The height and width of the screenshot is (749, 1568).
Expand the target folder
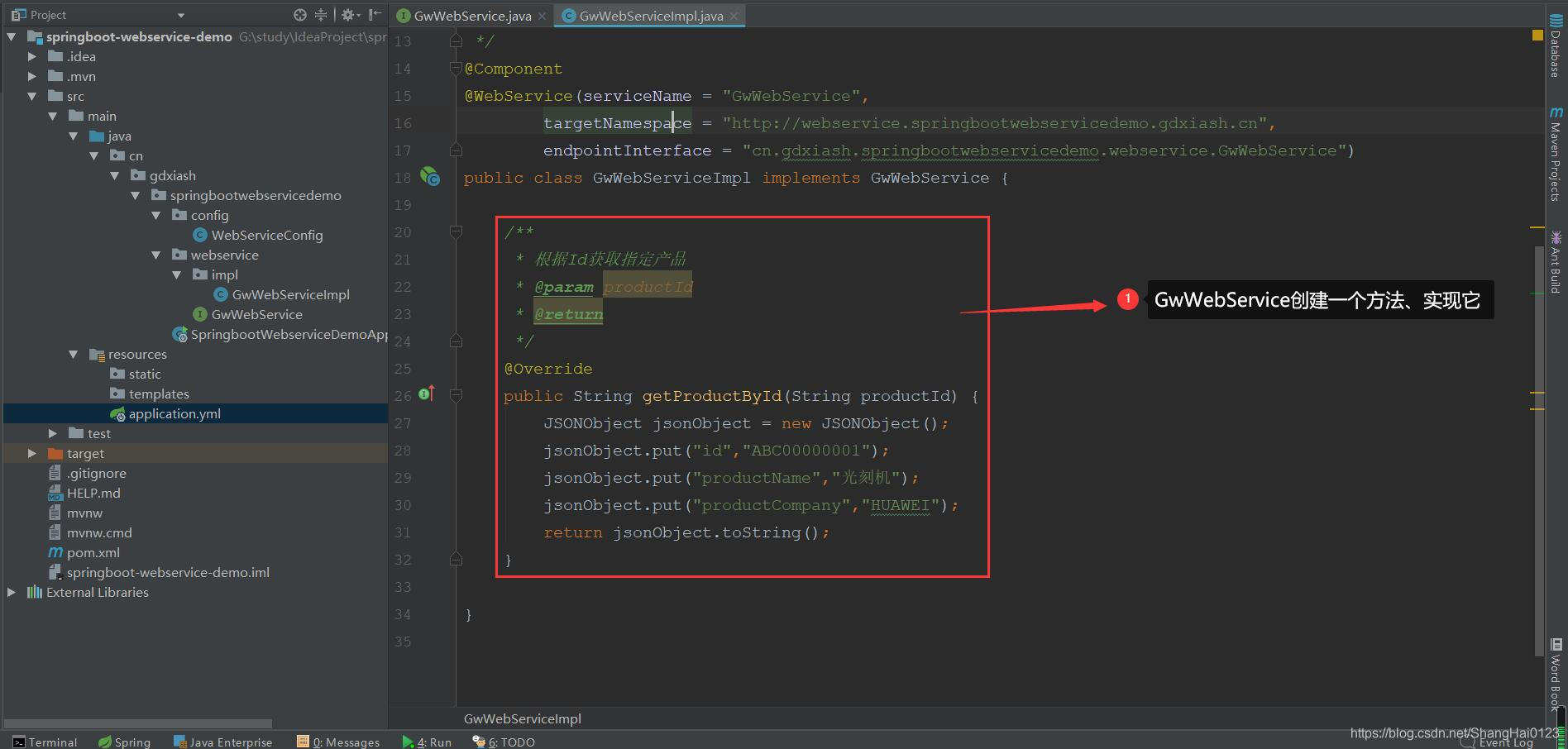click(31, 453)
